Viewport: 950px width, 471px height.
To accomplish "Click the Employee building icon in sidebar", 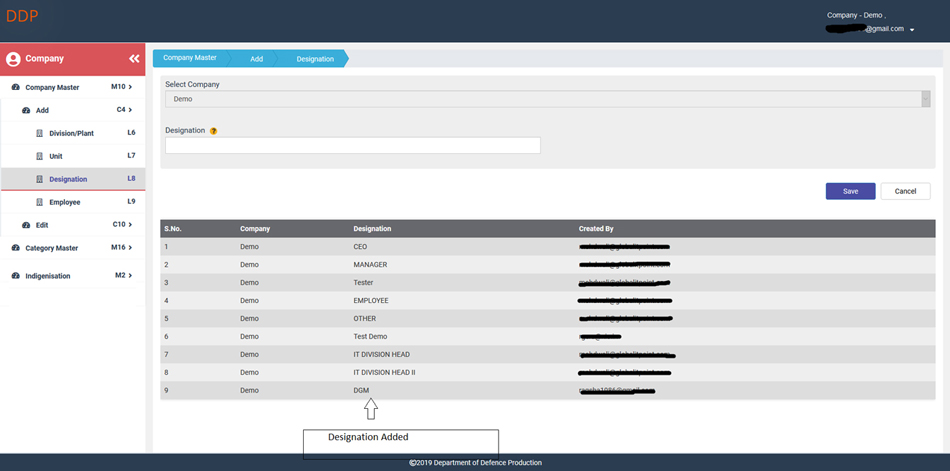I will pyautogui.click(x=40, y=202).
